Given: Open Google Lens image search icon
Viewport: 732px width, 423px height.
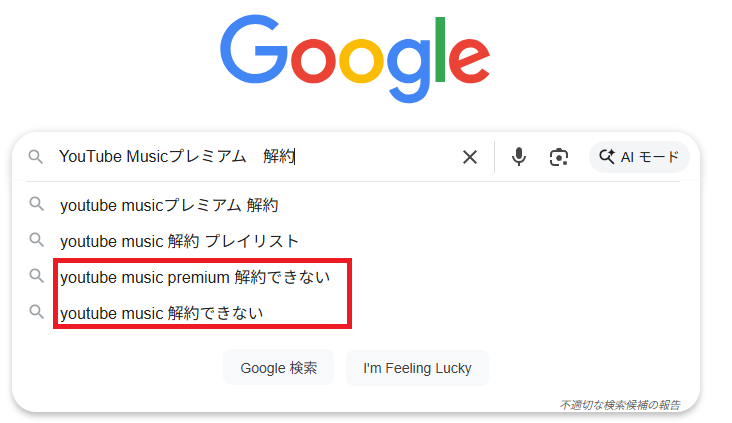Looking at the screenshot, I should [x=558, y=157].
